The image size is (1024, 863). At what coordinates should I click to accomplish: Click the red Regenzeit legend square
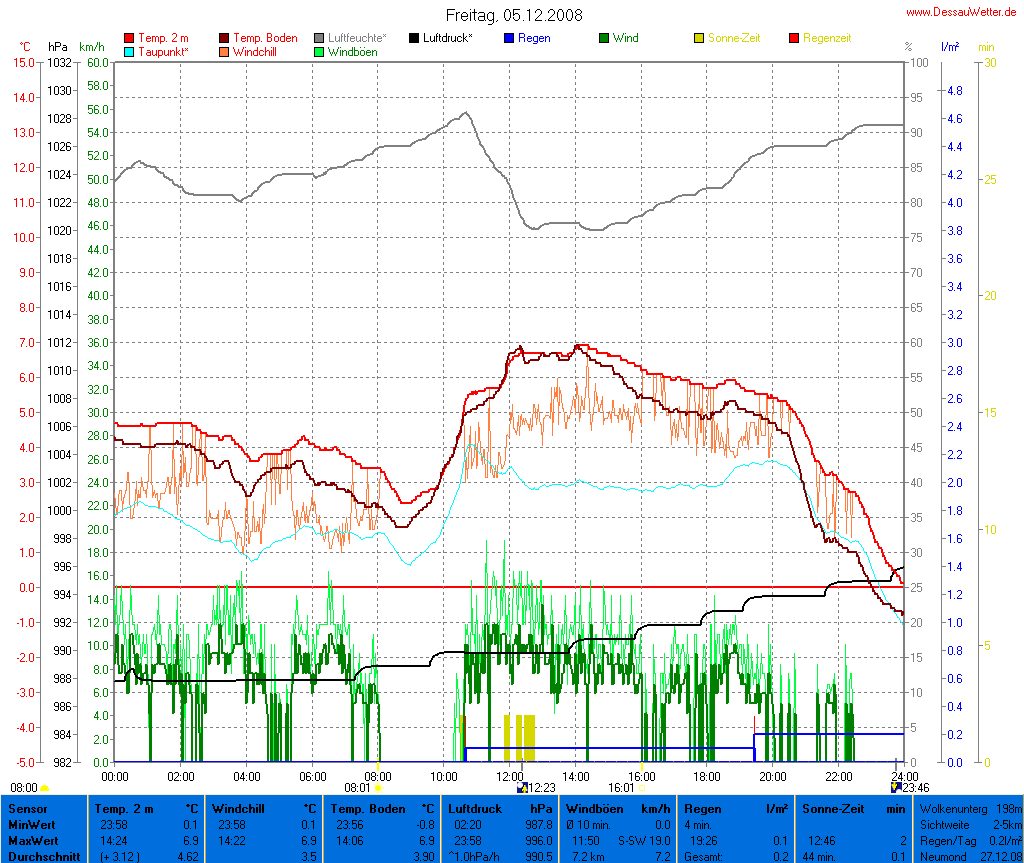click(x=794, y=38)
